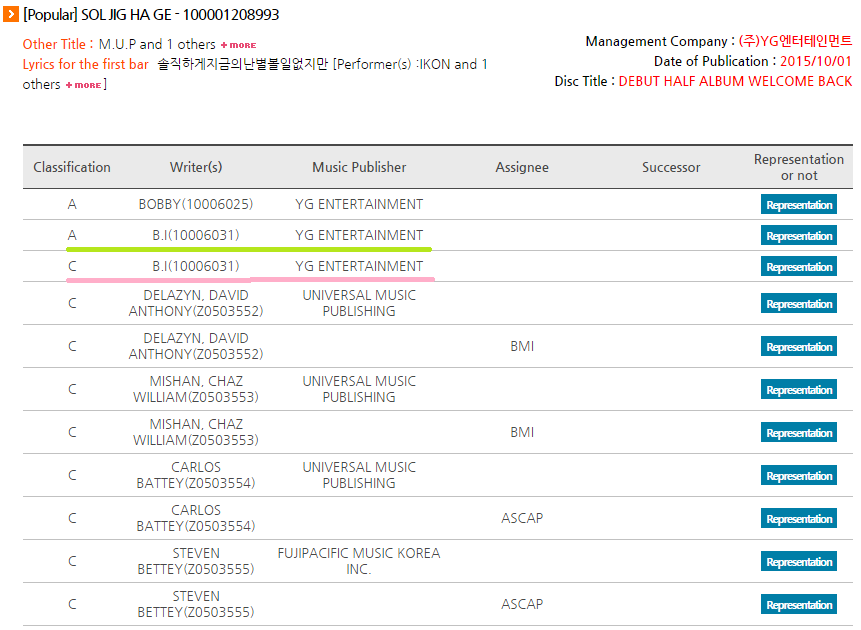861x630 pixels.
Task: Click management company (주)YG엔터테인먼트
Action: pyautogui.click(x=795, y=41)
